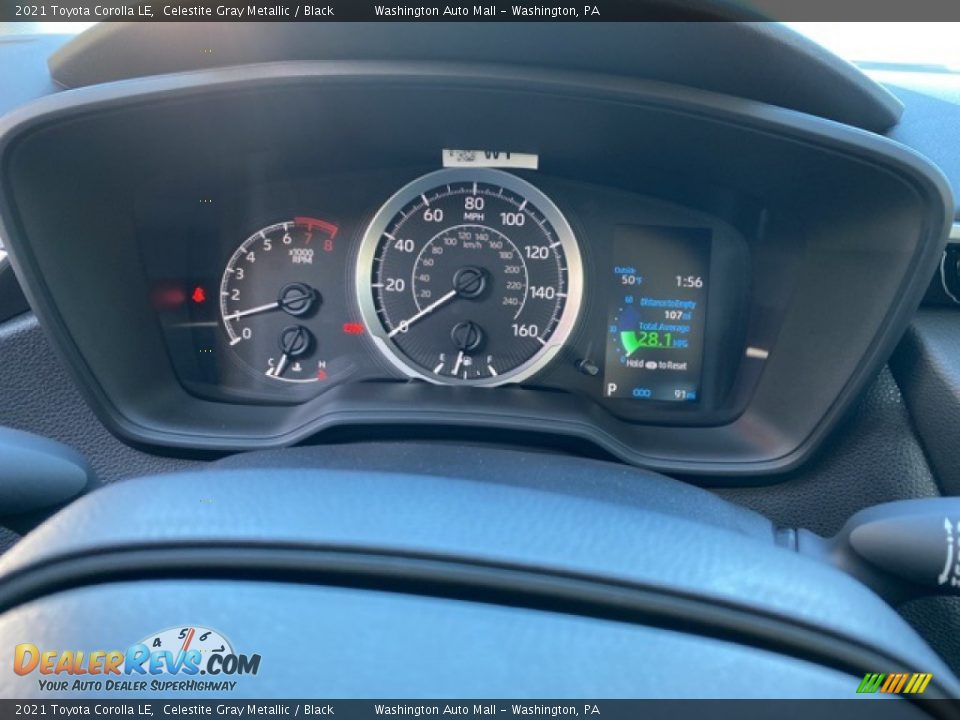This screenshot has width=960, height=720.
Task: Click the tachometer needle hub
Action: [x=297, y=299]
